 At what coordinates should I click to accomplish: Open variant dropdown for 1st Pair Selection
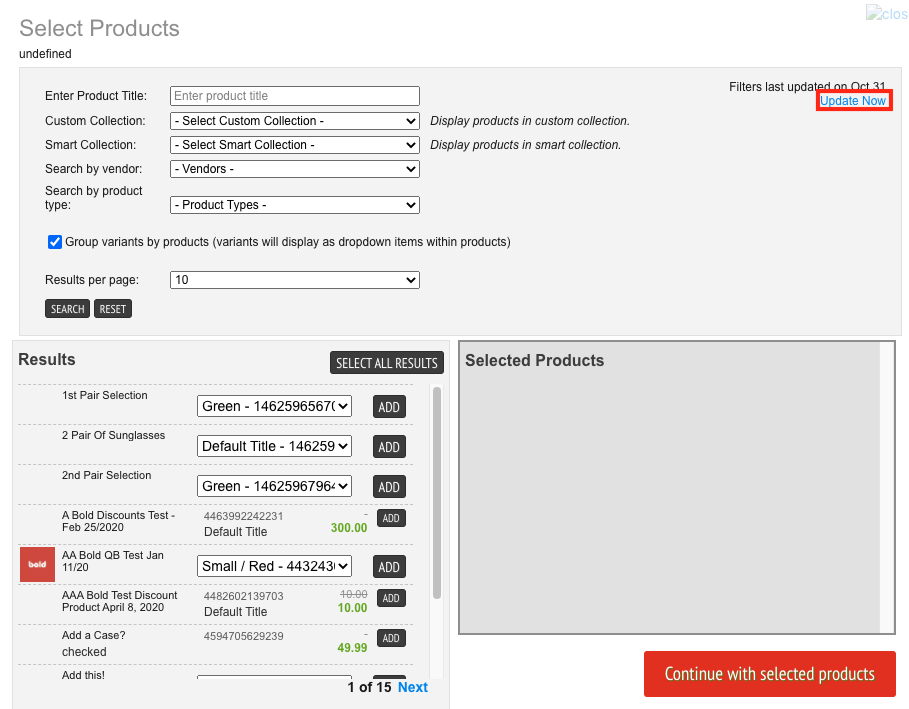[x=274, y=406]
